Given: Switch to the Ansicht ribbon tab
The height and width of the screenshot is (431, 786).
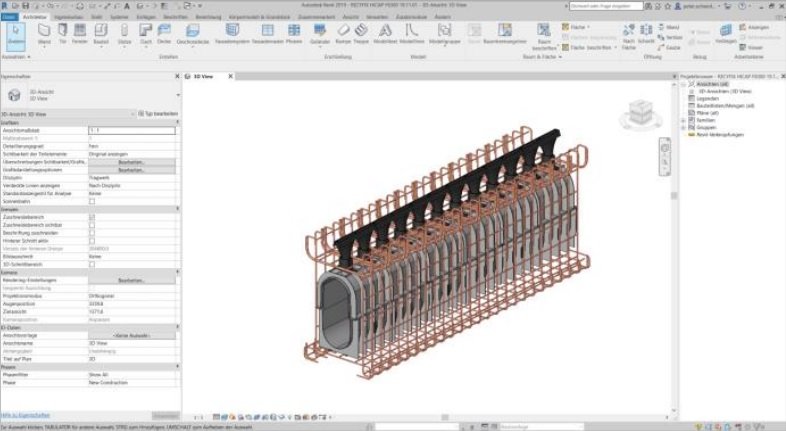Looking at the screenshot, I should click(x=350, y=17).
